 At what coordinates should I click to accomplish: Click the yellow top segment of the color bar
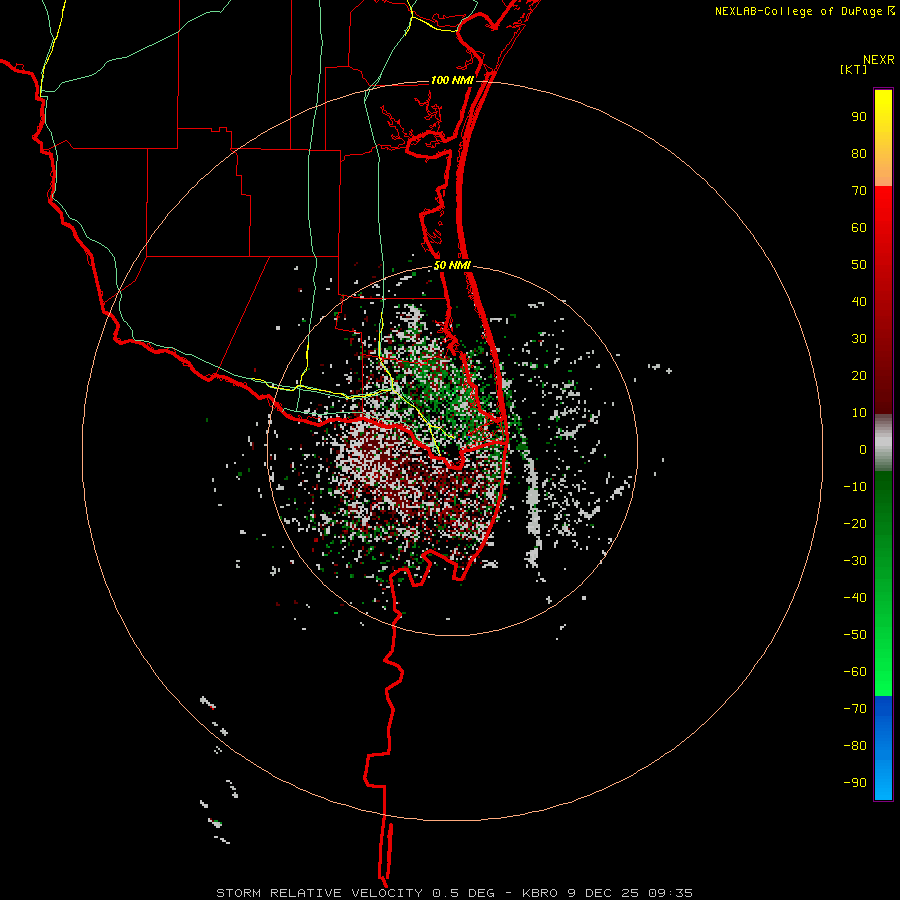coord(883,138)
